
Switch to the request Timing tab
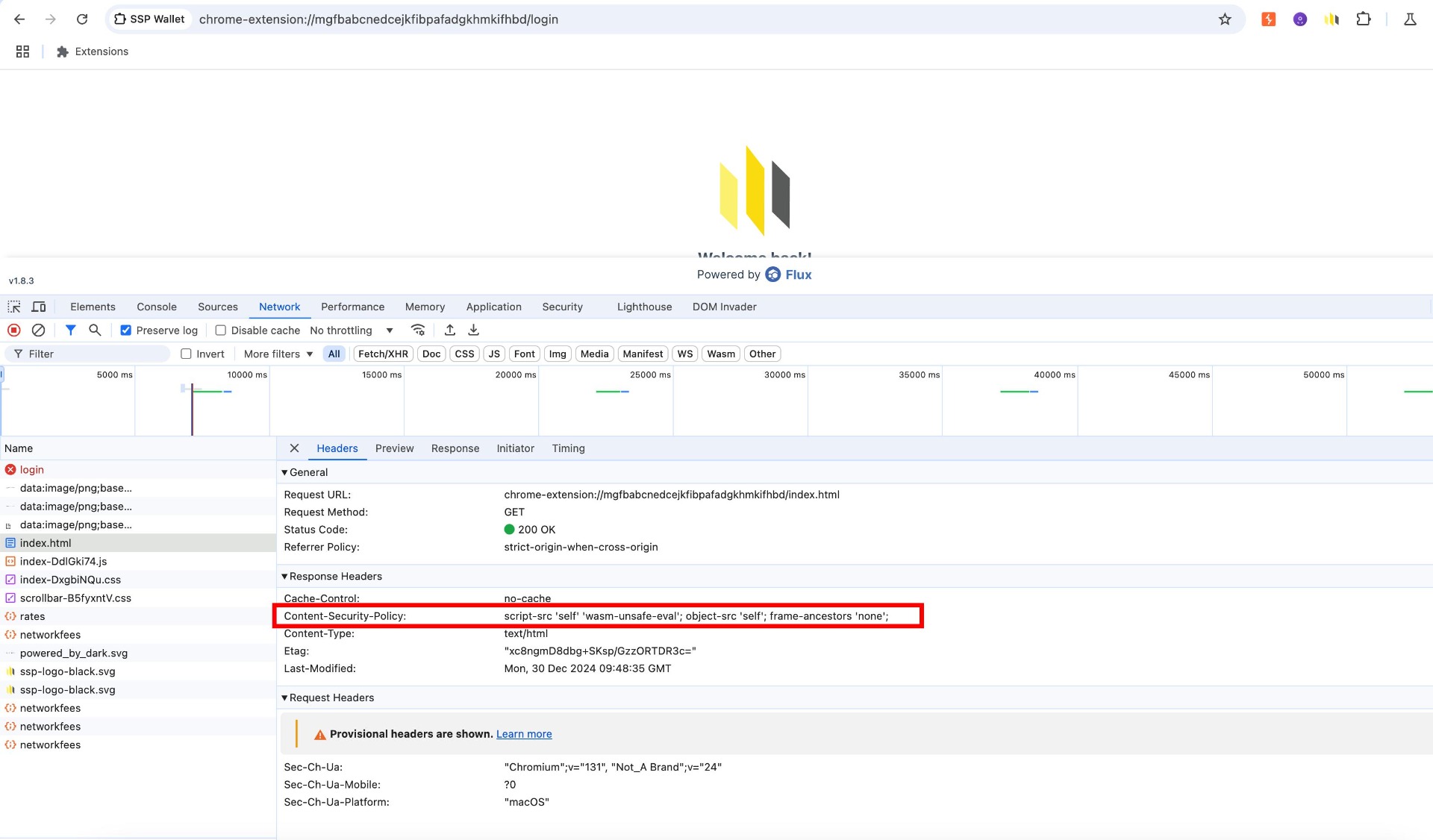pyautogui.click(x=569, y=448)
